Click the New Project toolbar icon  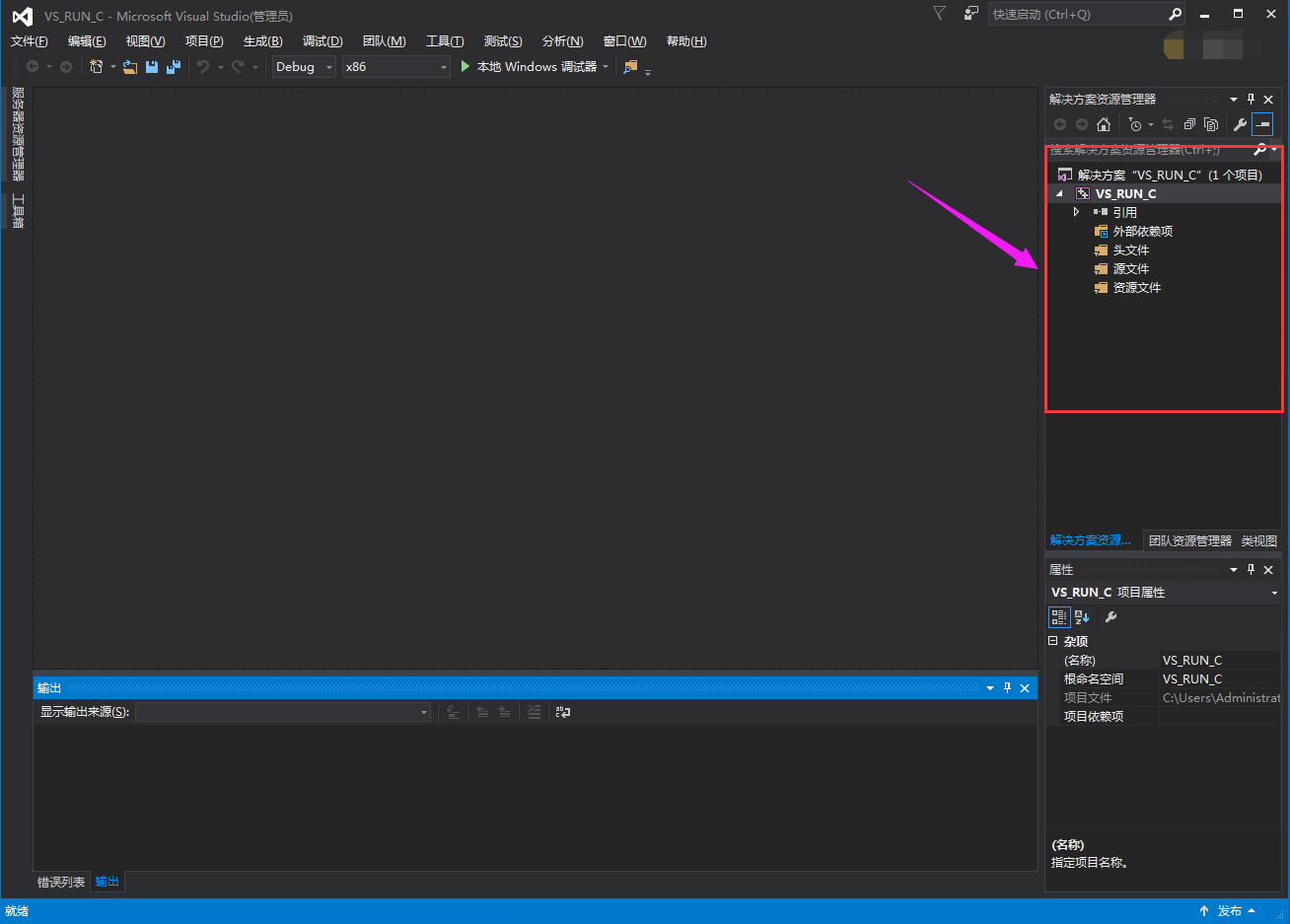click(x=97, y=67)
